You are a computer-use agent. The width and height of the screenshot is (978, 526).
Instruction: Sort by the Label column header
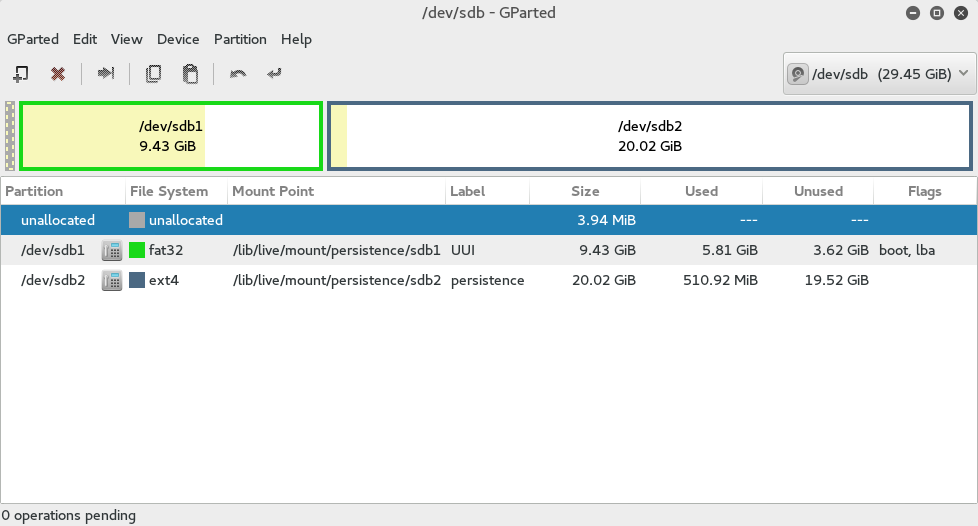click(487, 192)
